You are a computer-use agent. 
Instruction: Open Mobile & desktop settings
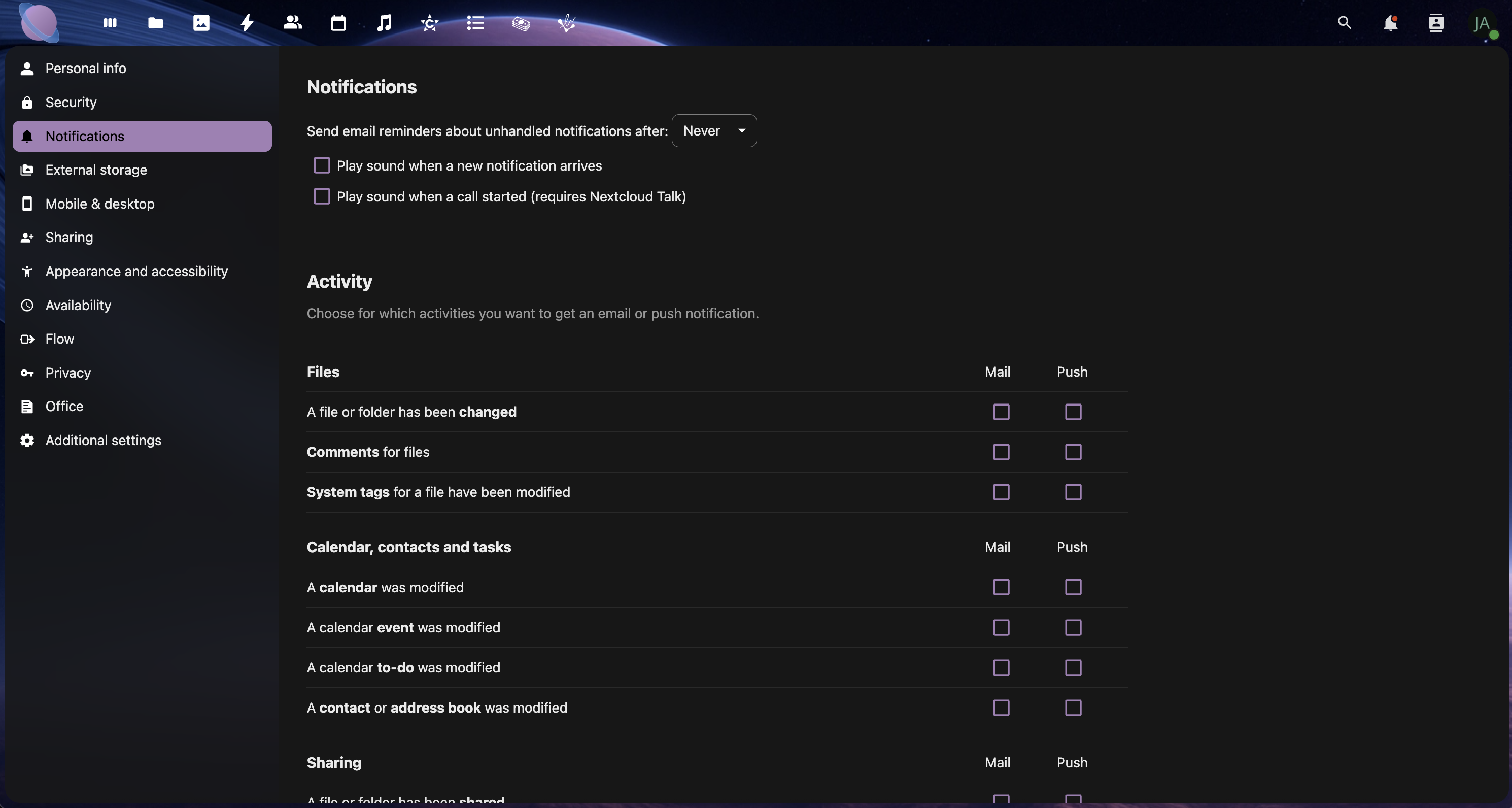coord(100,204)
